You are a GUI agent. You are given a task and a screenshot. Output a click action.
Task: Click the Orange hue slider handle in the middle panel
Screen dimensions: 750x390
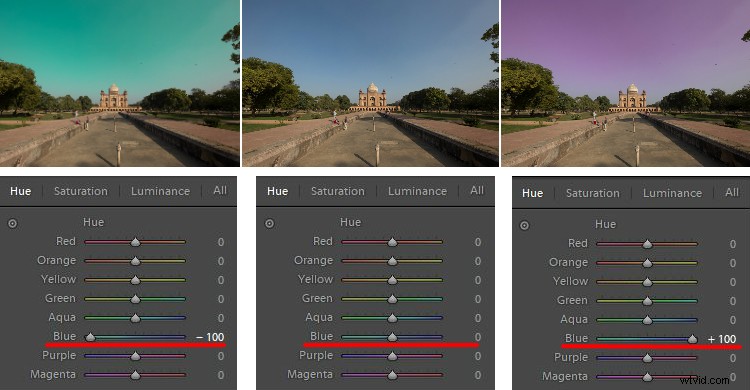[392, 261]
